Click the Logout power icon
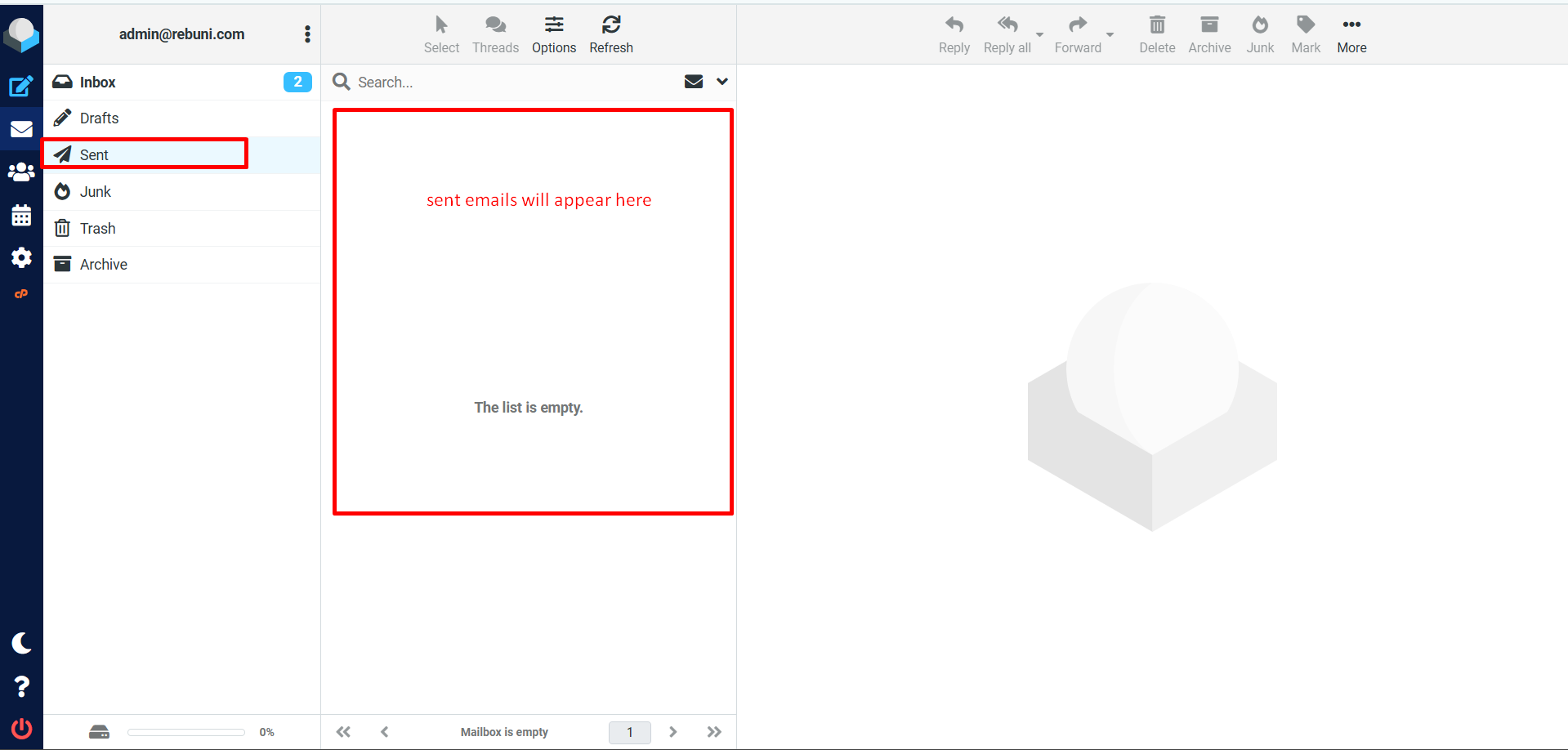This screenshot has width=1568, height=750. tap(21, 728)
